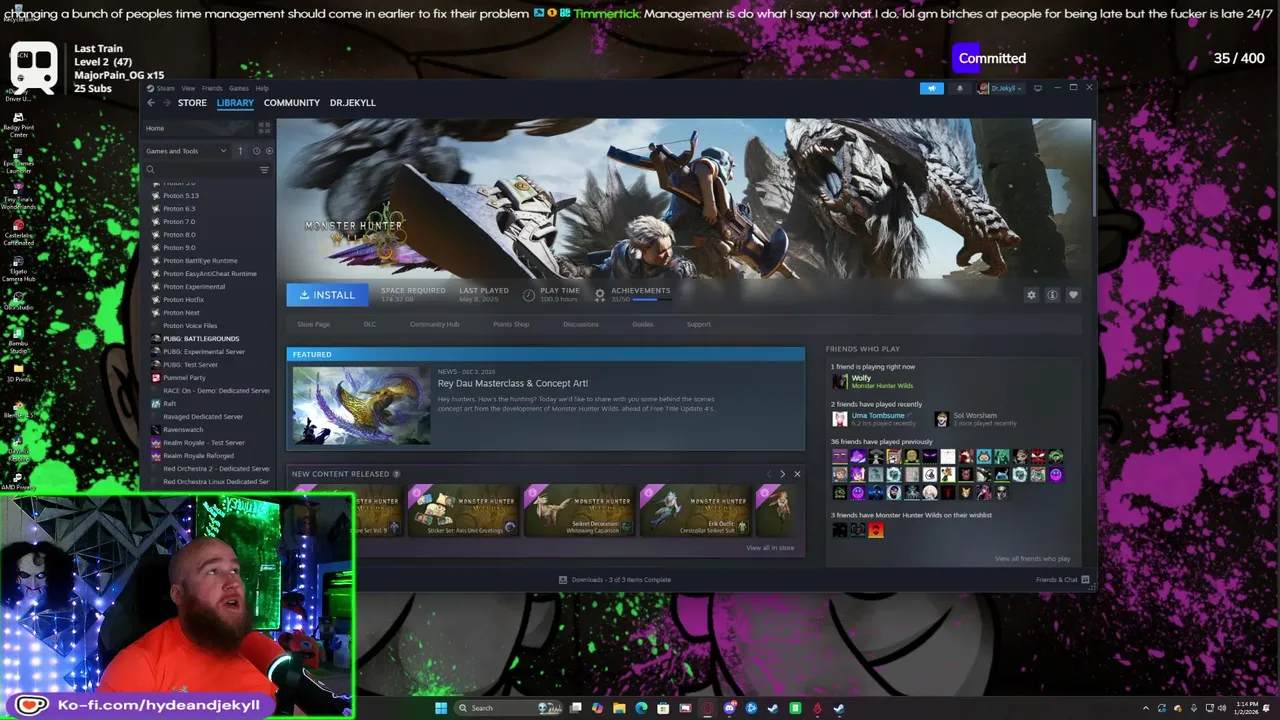Click the Windows taskbar Search box
The image size is (1280, 720).
pos(508,708)
